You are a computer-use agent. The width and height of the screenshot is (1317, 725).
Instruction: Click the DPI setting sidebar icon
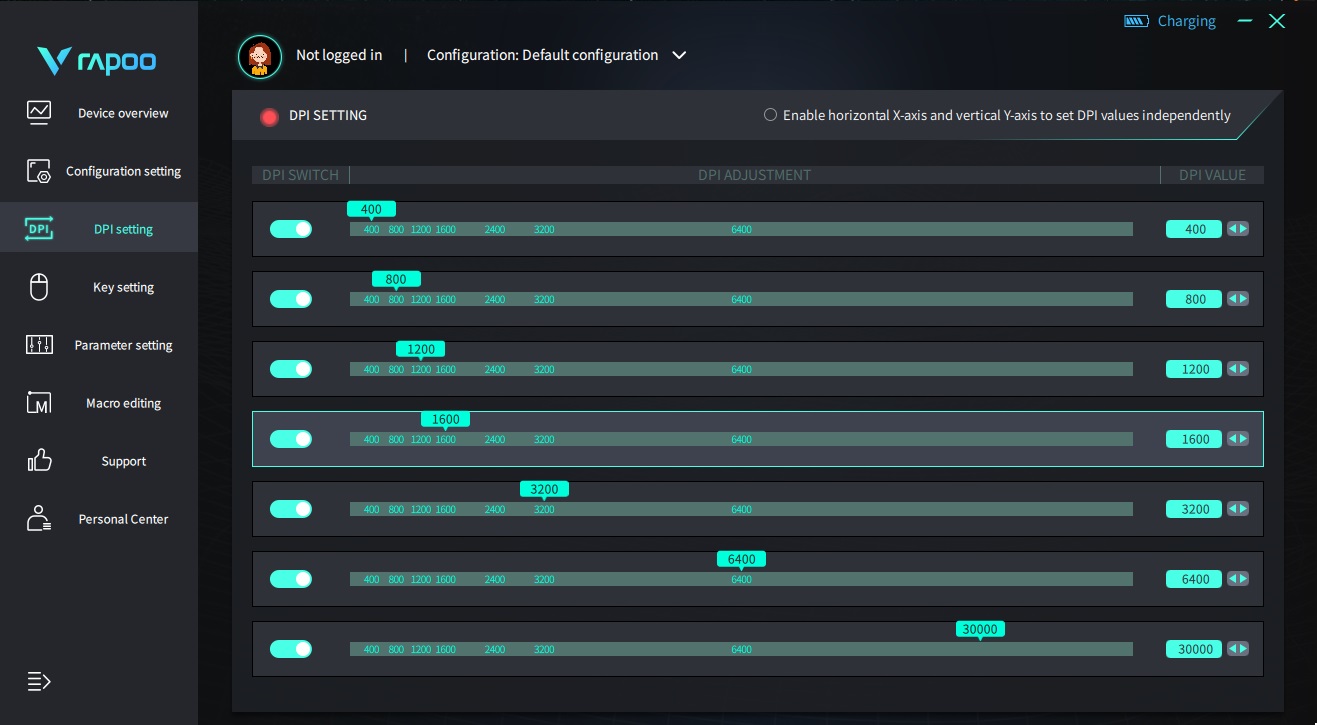point(39,229)
